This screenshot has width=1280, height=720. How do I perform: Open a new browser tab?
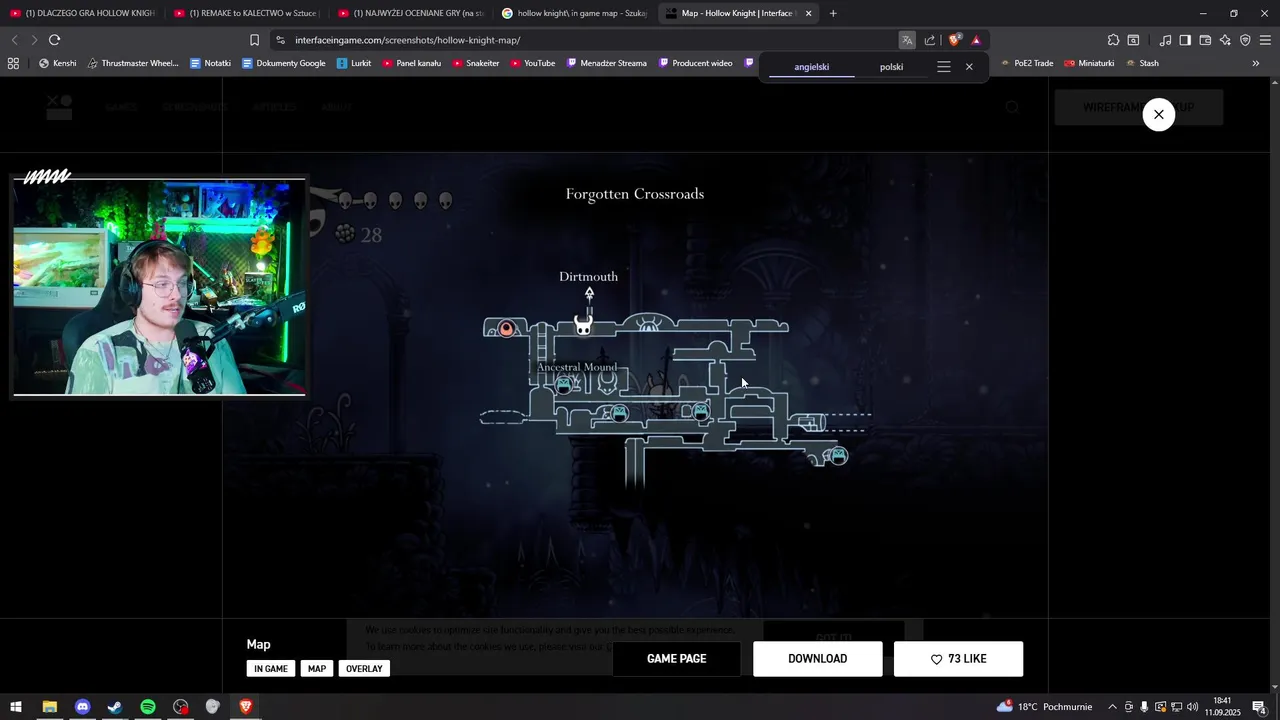point(833,13)
